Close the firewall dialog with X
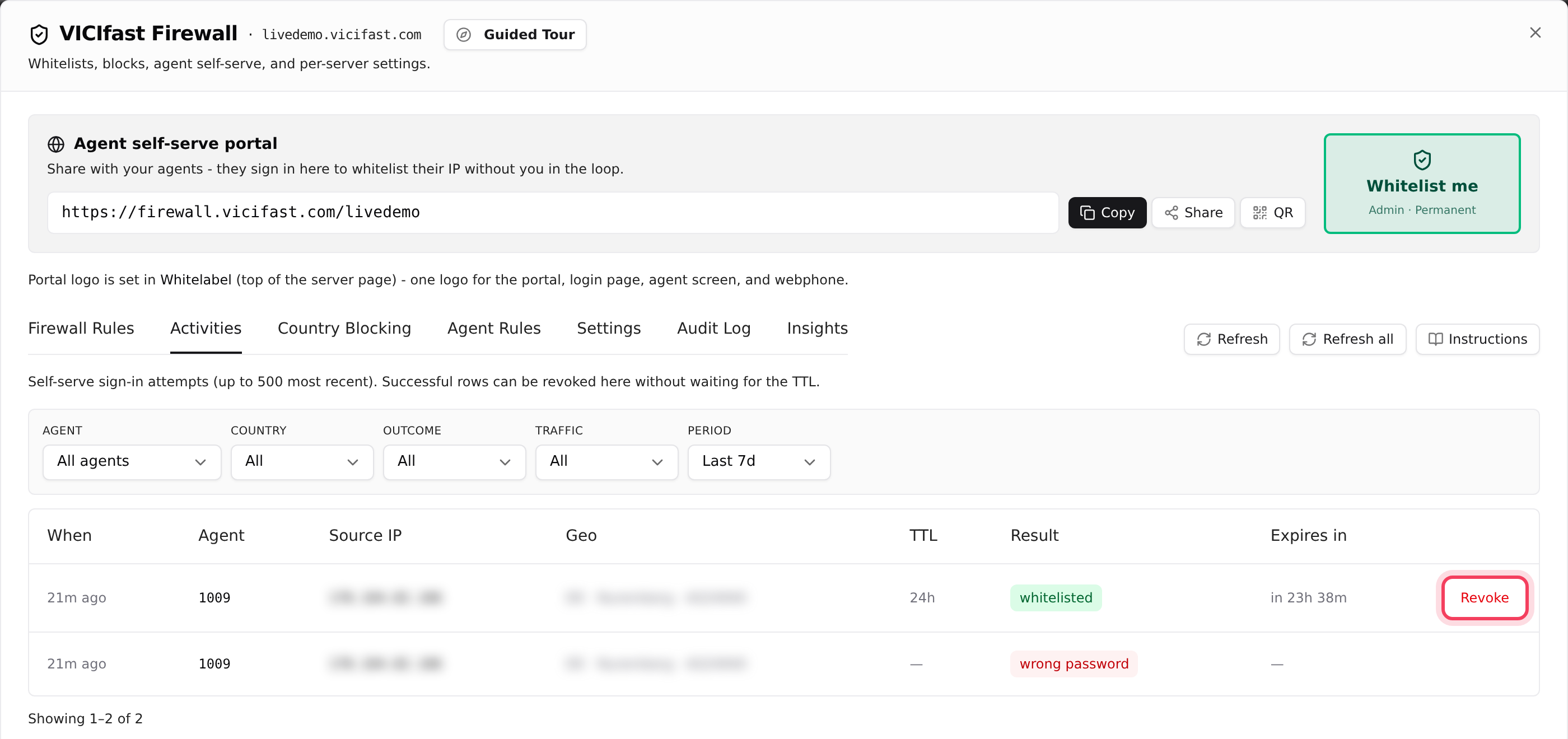Screen dimensions: 1568x739 [1535, 33]
